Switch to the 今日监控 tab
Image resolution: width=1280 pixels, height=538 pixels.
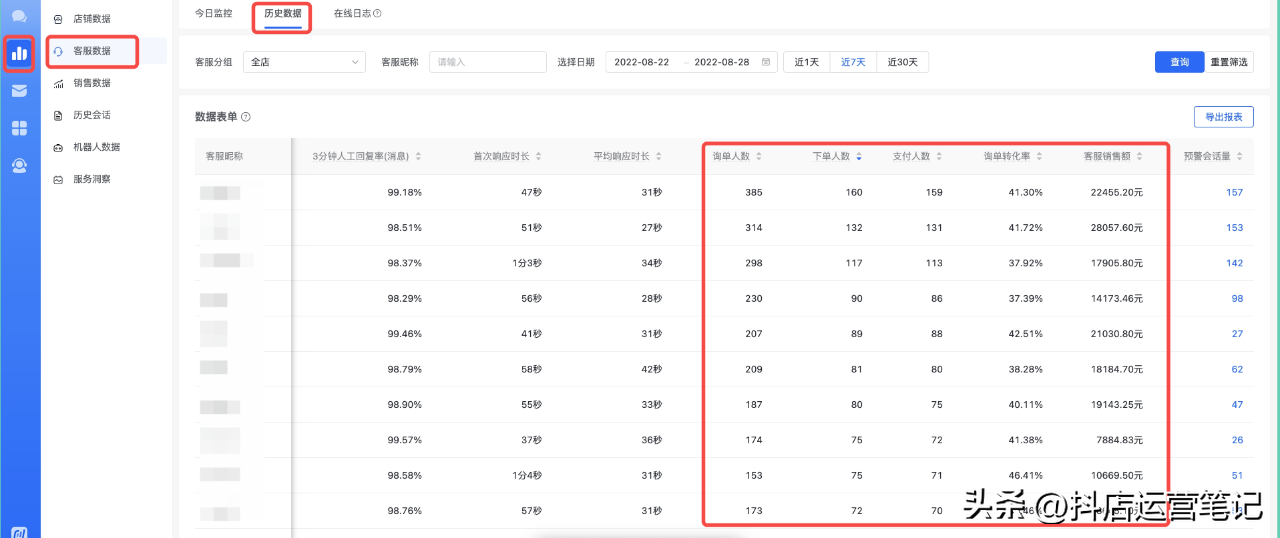213,14
